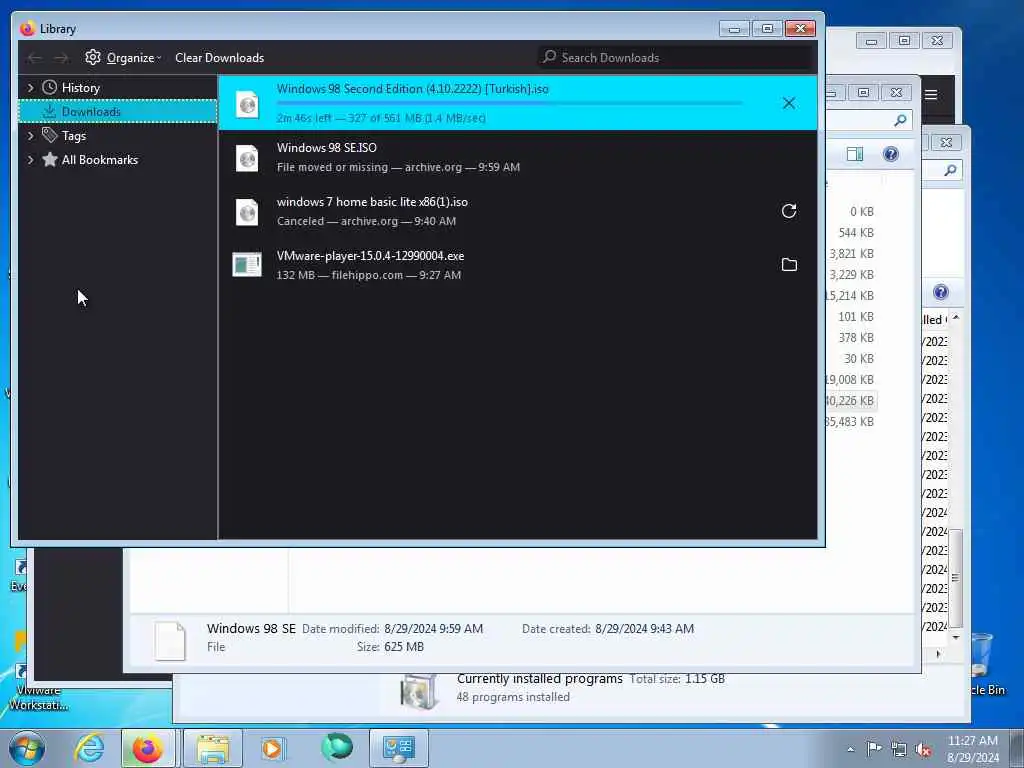Viewport: 1024px width, 768px height.
Task: Select the VMware Workstation desktop shortcut
Action: [x=38, y=686]
